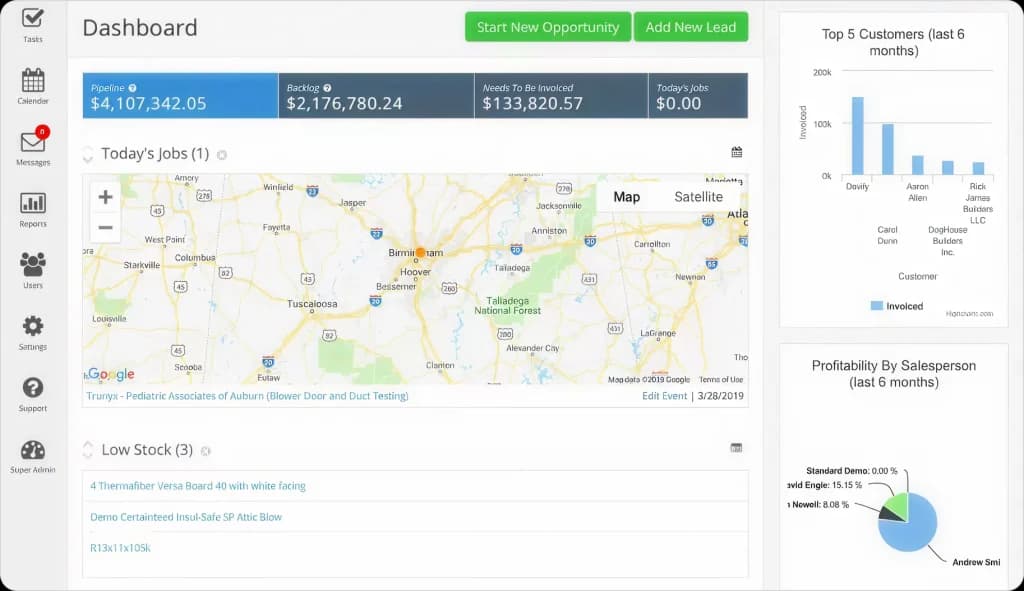1024x591 pixels.
Task: Open the calendar icon on Today's Jobs widget
Action: point(737,151)
